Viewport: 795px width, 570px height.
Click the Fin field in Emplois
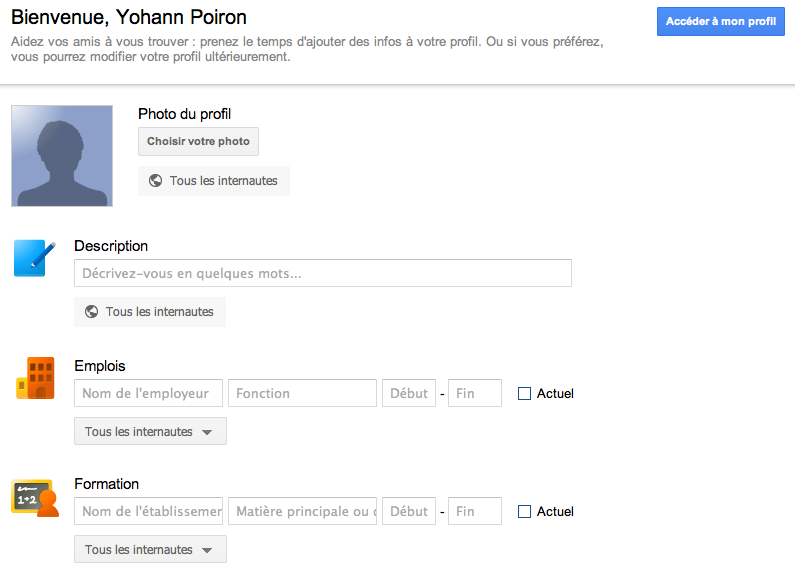[475, 394]
